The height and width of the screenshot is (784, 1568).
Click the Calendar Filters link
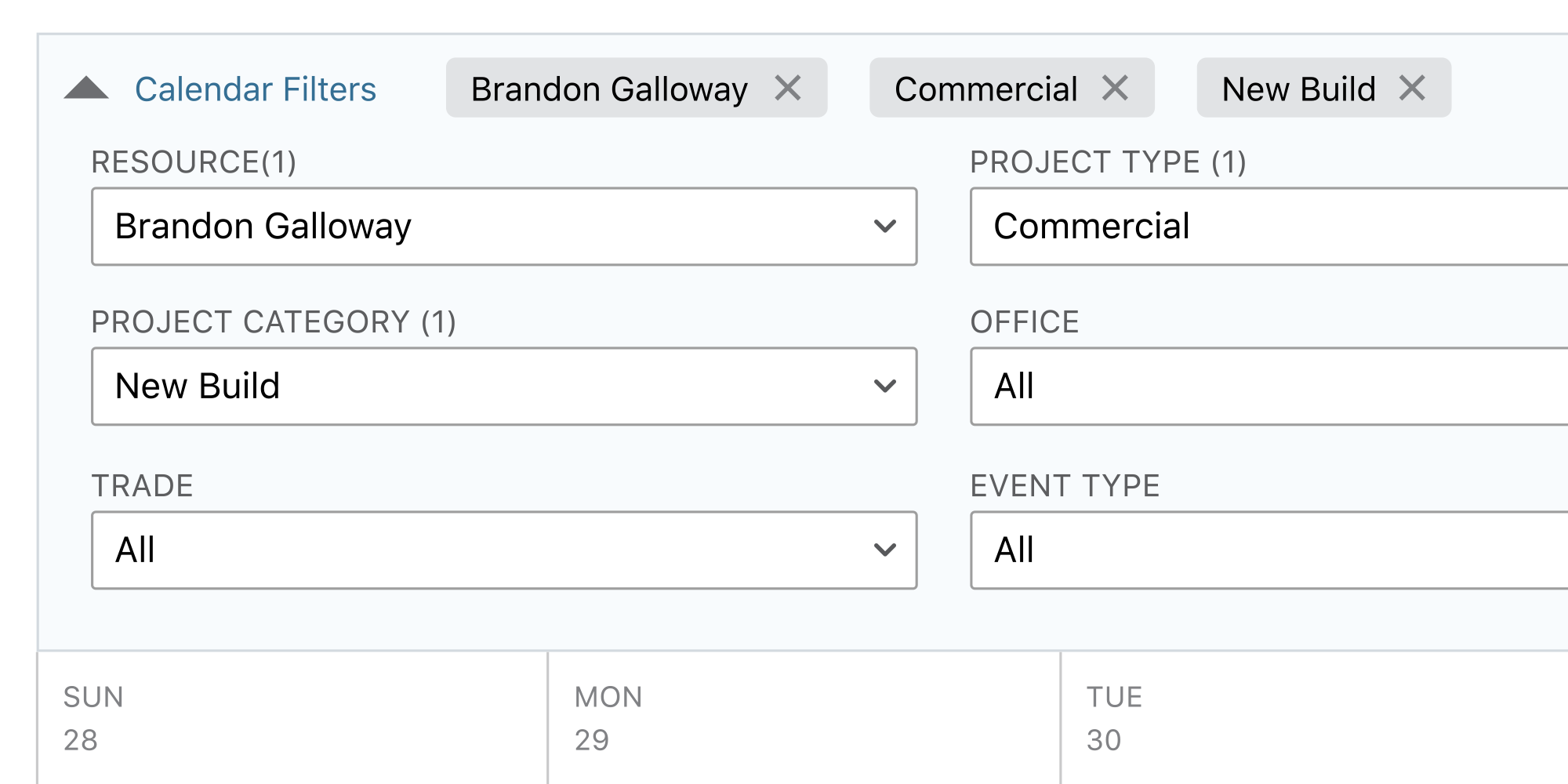(x=256, y=89)
